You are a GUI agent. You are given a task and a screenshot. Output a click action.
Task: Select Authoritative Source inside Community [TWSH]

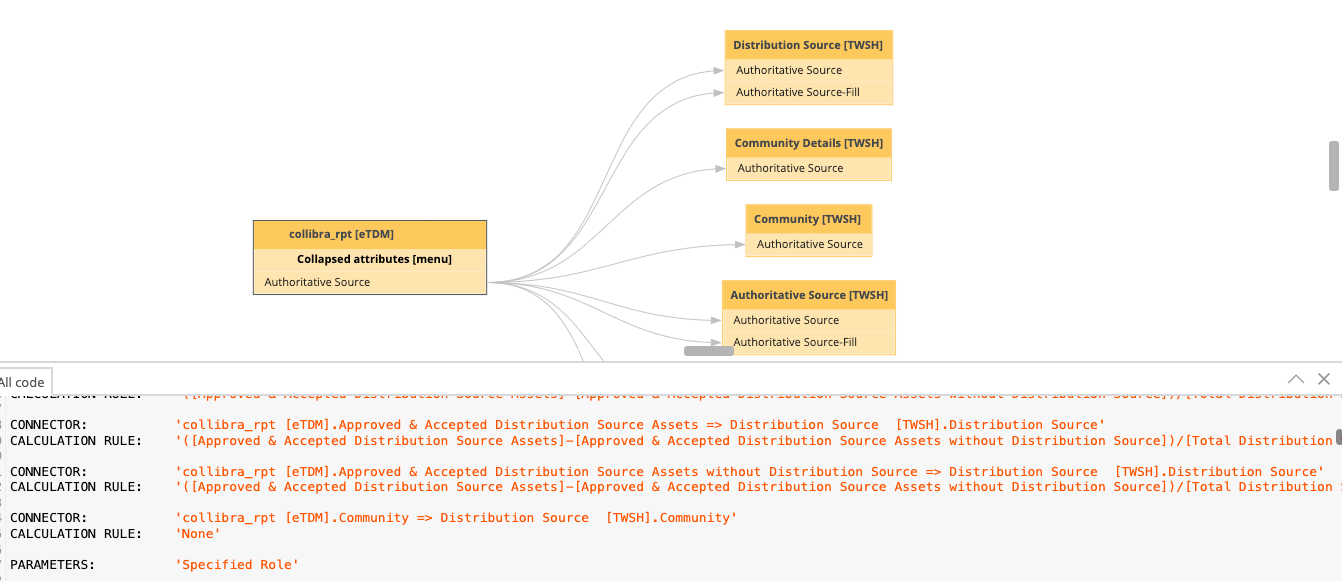[x=808, y=243]
